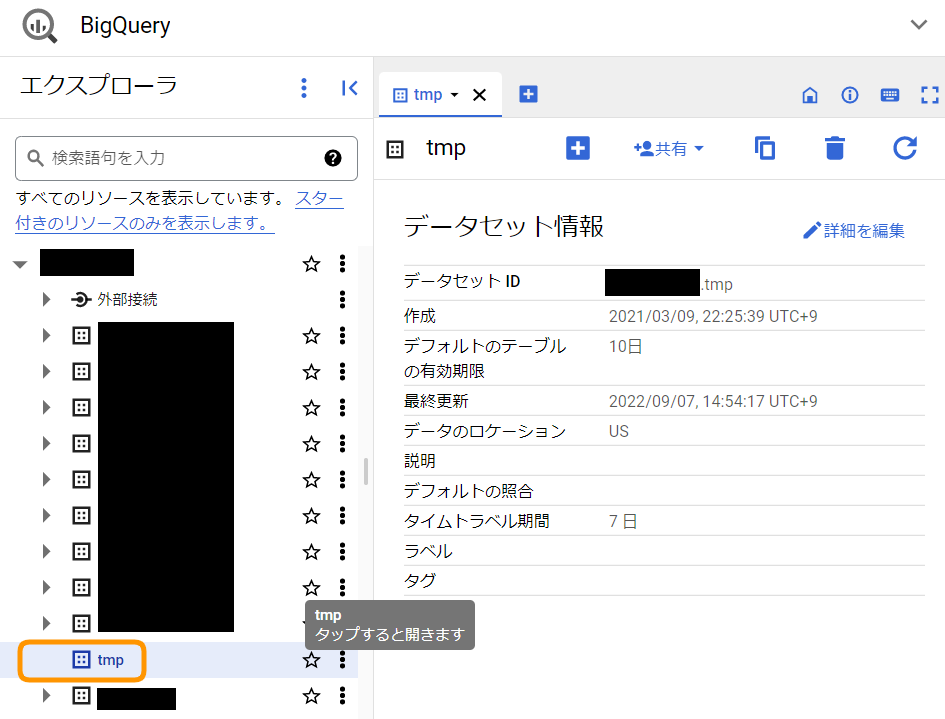945x719 pixels.
Task: Expand first dataset under 外部接続
Action: (x=46, y=335)
